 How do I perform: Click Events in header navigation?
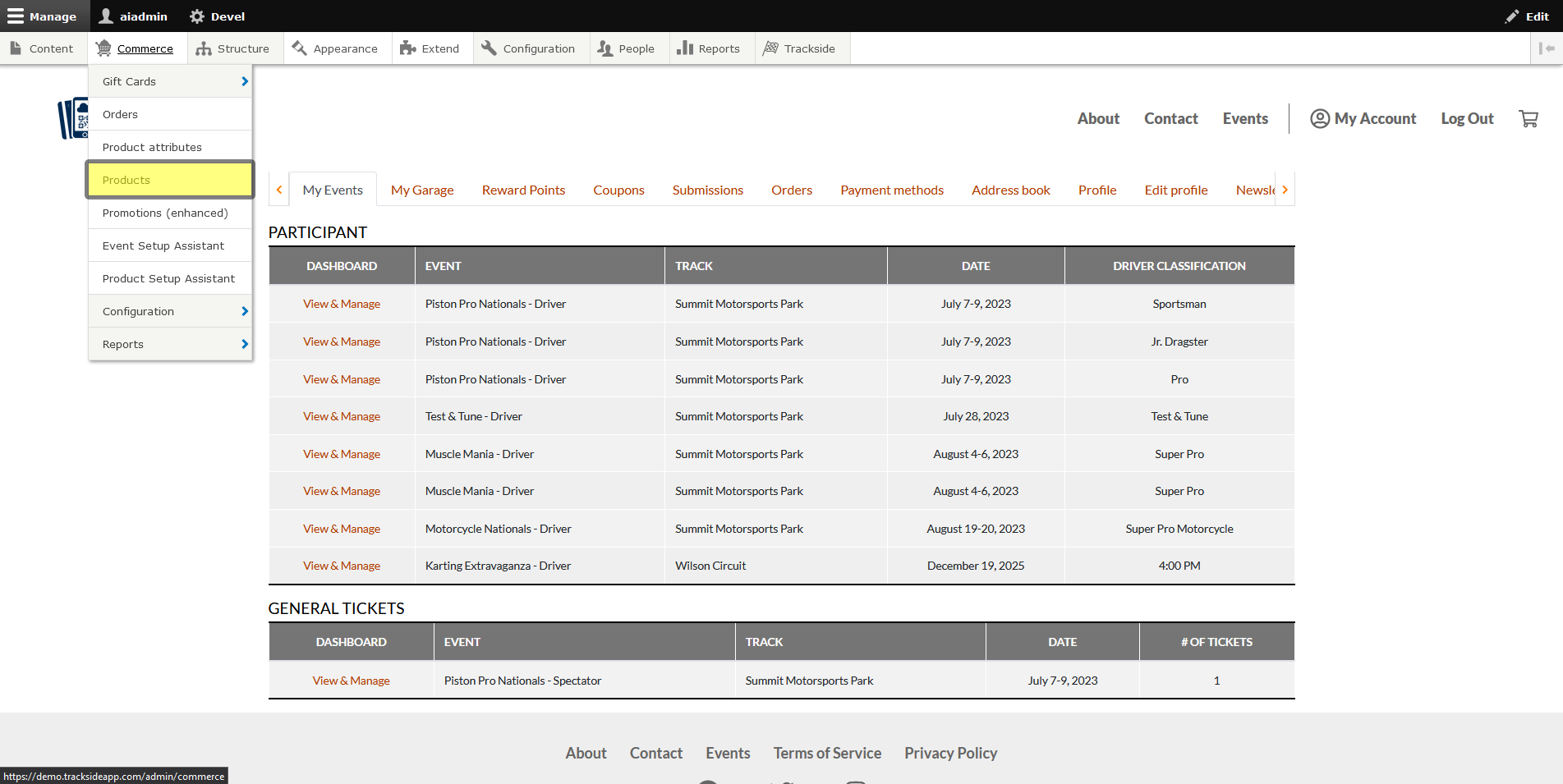[1245, 119]
